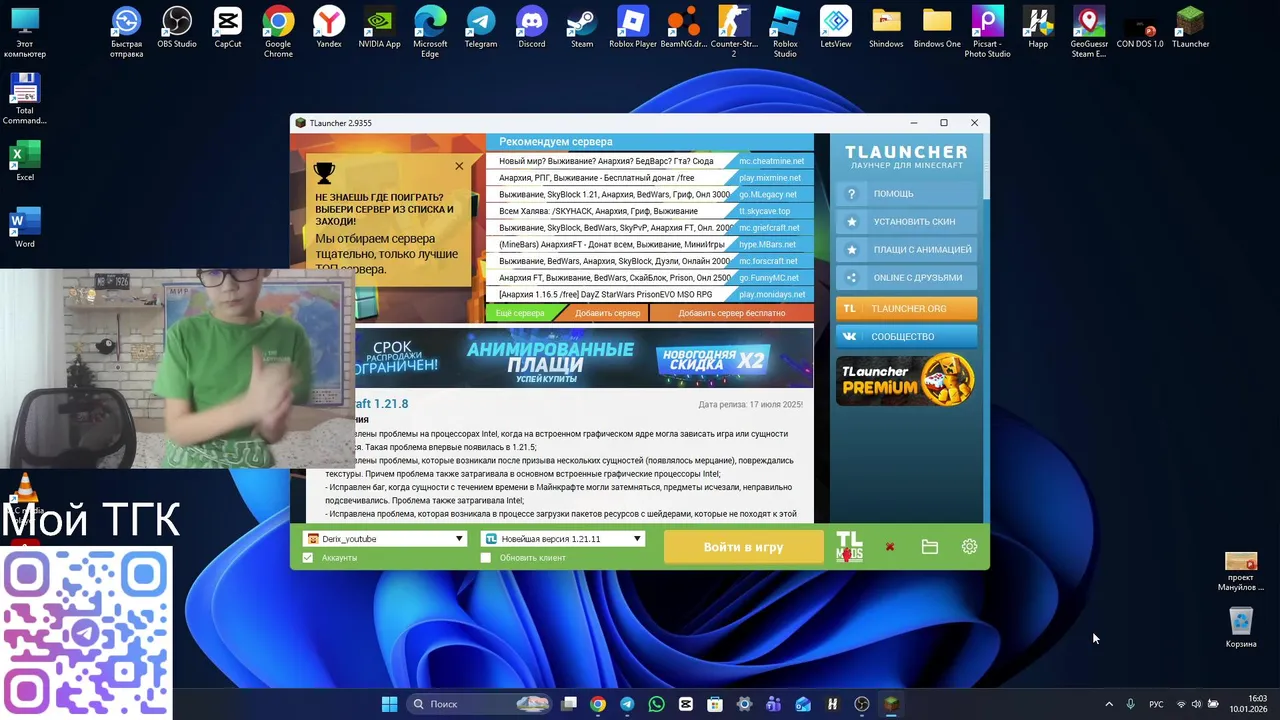Select server play.monidays.net
The height and width of the screenshot is (720, 1280).
[x=650, y=295]
